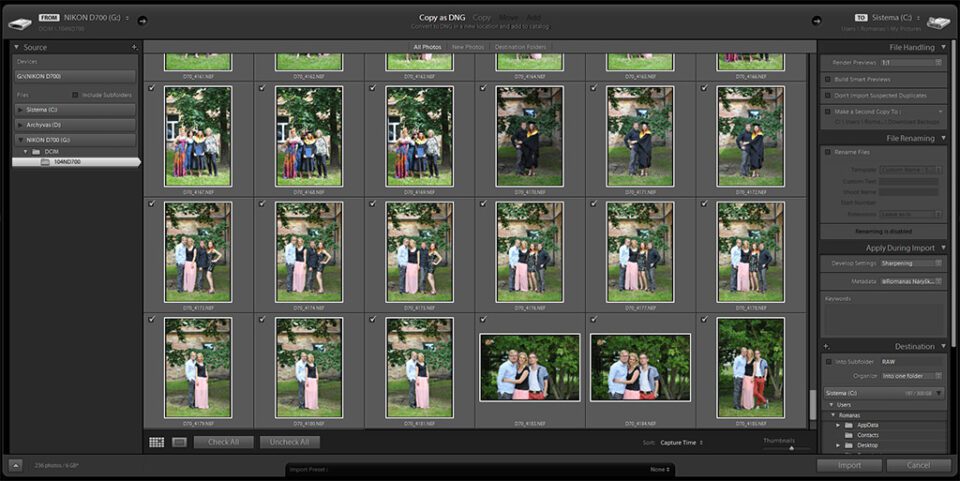Enable Make a Second Copy To
The image size is (960, 481).
pyautogui.click(x=828, y=112)
